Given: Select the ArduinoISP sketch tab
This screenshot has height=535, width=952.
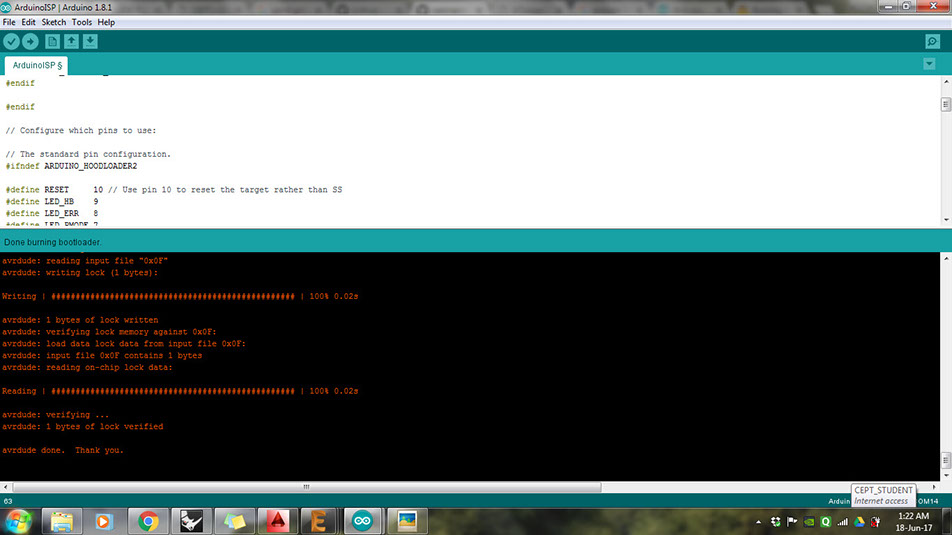Looking at the screenshot, I should coord(37,65).
